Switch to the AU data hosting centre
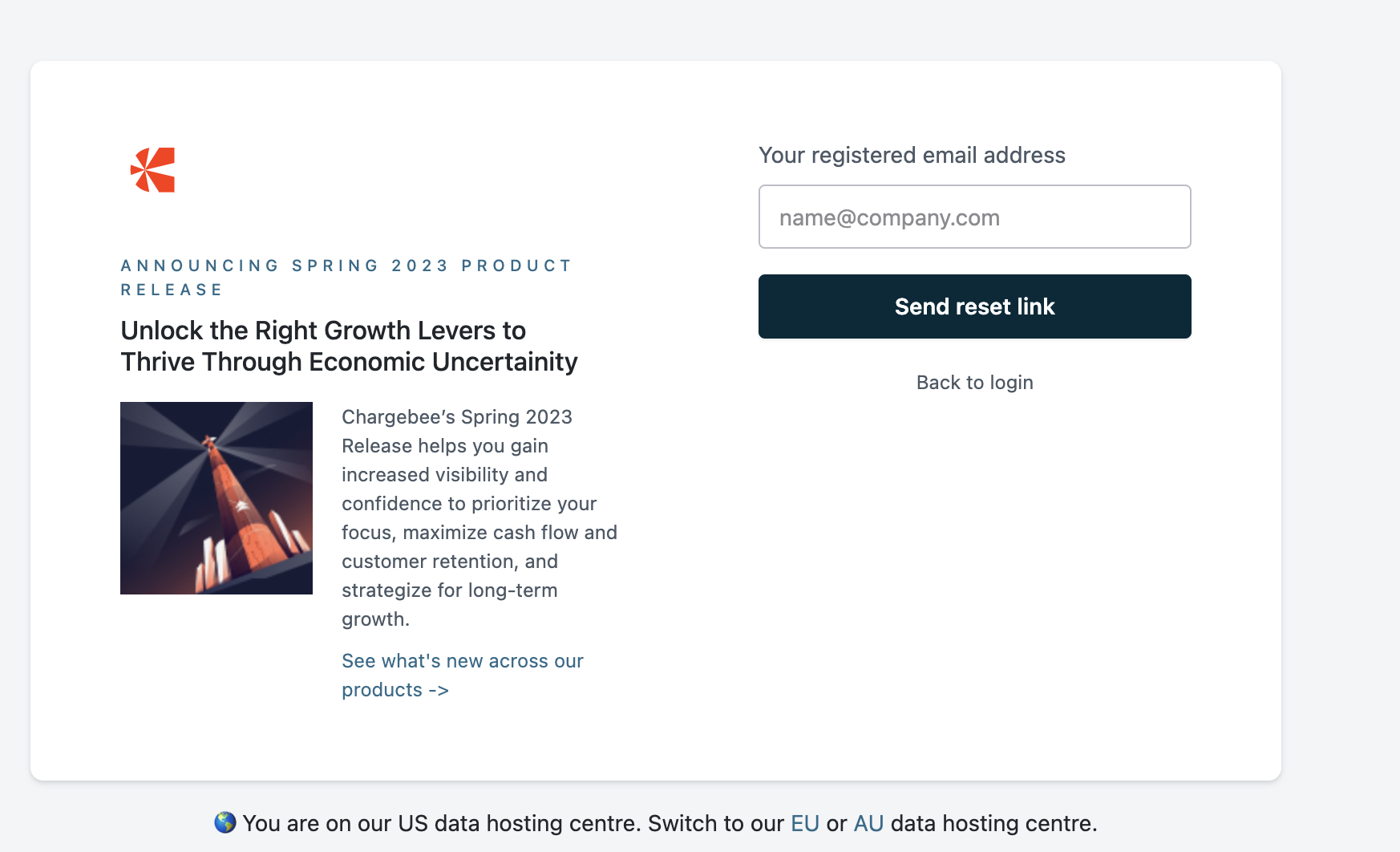 (x=868, y=823)
